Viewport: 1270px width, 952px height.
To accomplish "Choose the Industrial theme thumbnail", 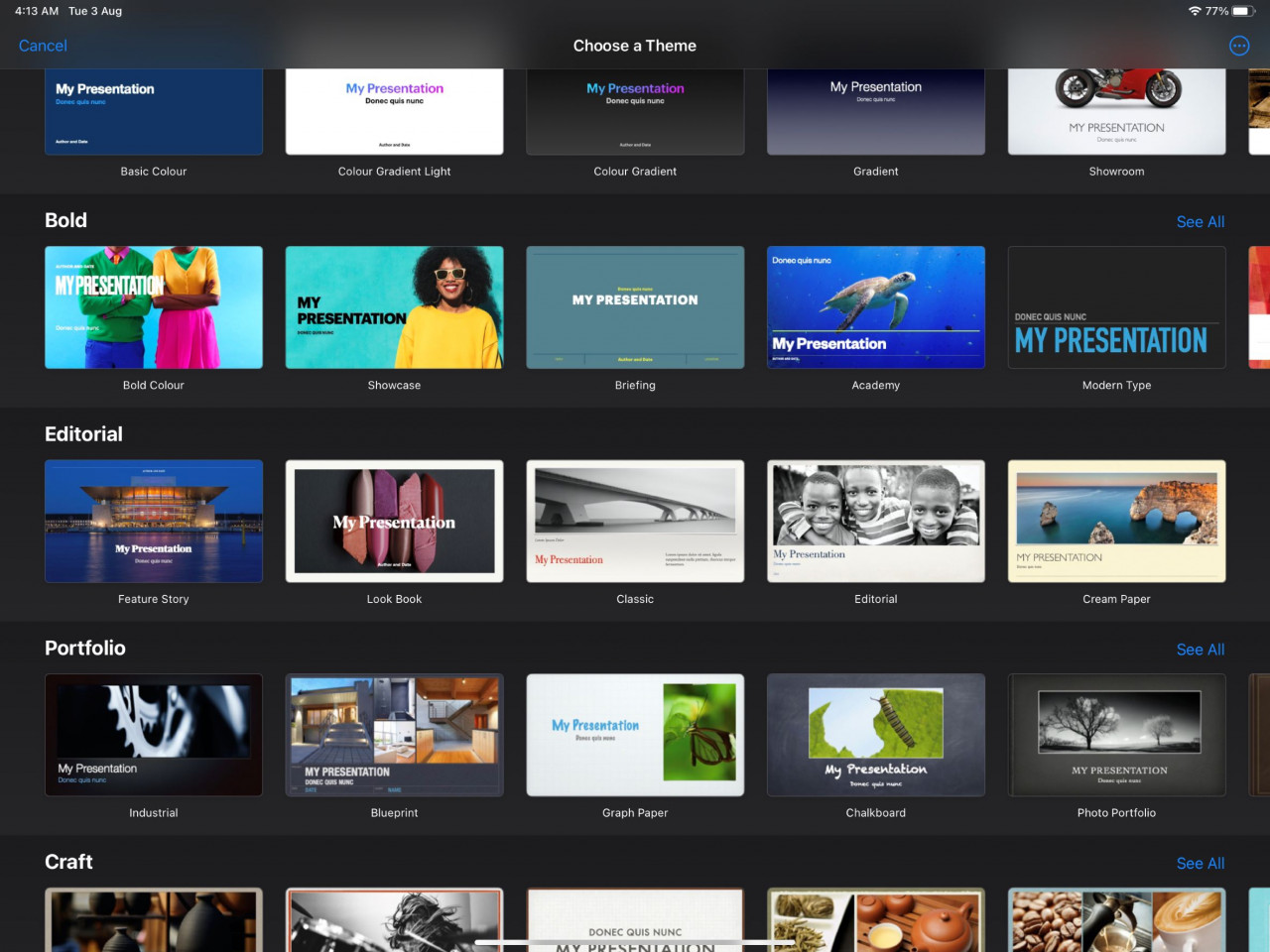I will click(154, 735).
